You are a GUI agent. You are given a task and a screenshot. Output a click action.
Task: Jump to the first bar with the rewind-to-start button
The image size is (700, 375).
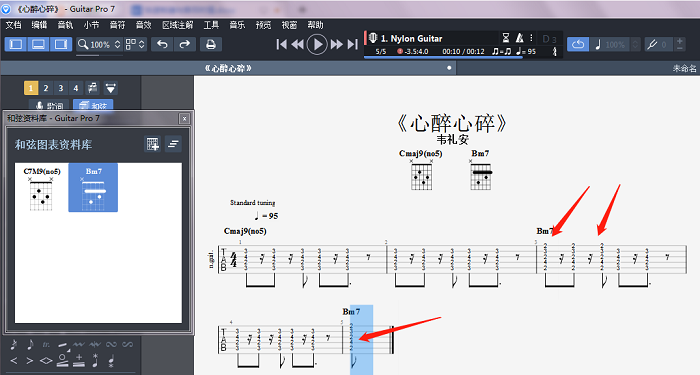tap(281, 44)
